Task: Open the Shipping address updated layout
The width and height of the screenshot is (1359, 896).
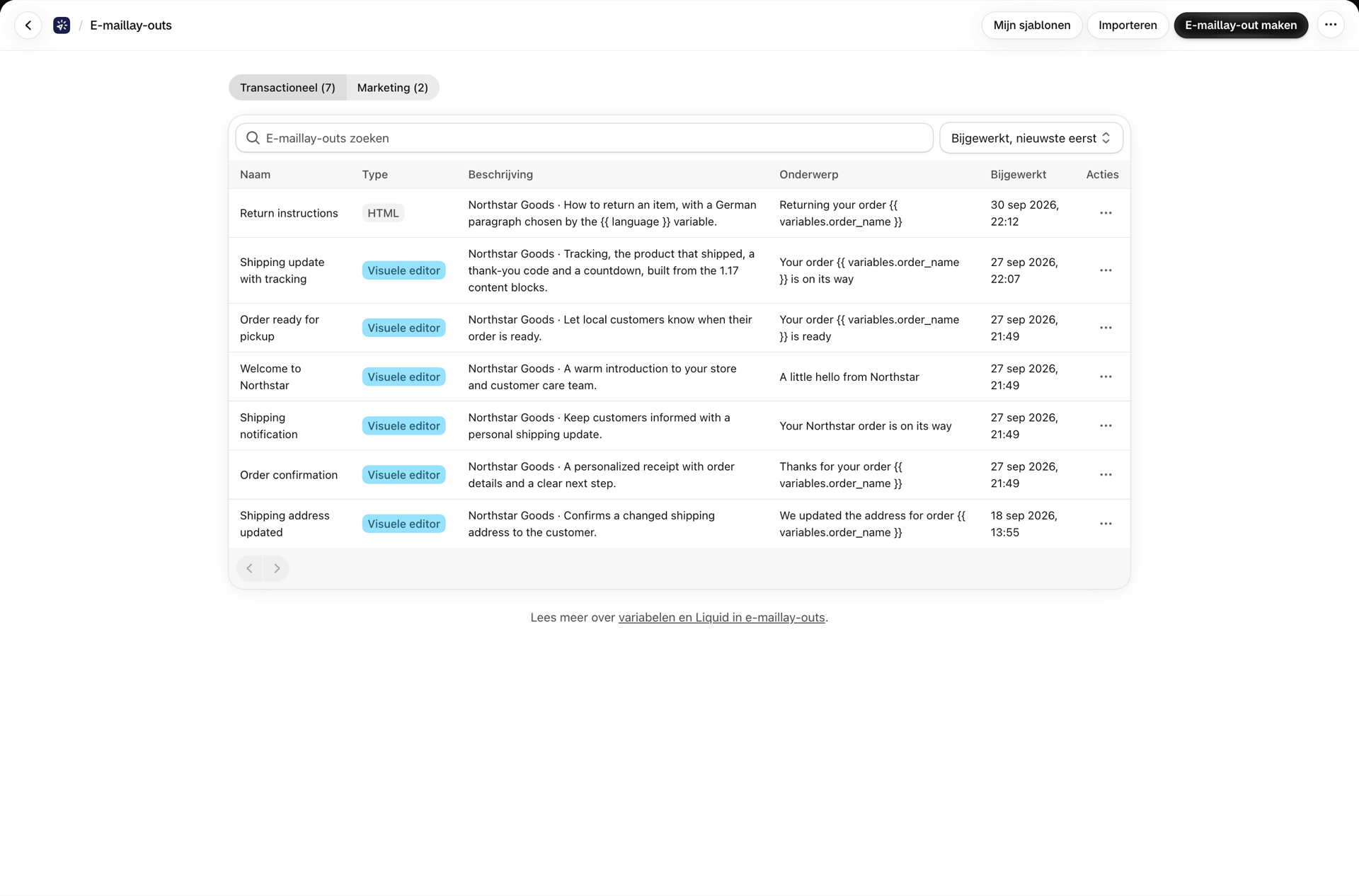Action: 285,524
